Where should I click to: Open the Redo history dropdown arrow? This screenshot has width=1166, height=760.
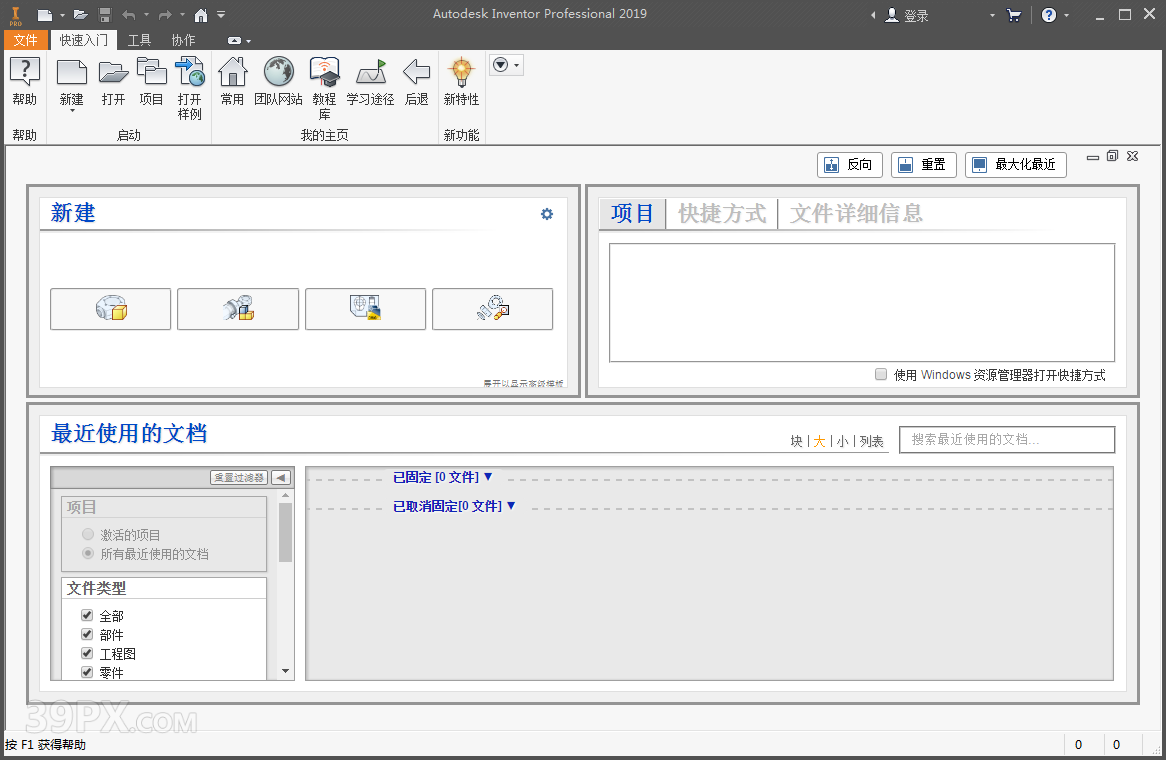182,15
